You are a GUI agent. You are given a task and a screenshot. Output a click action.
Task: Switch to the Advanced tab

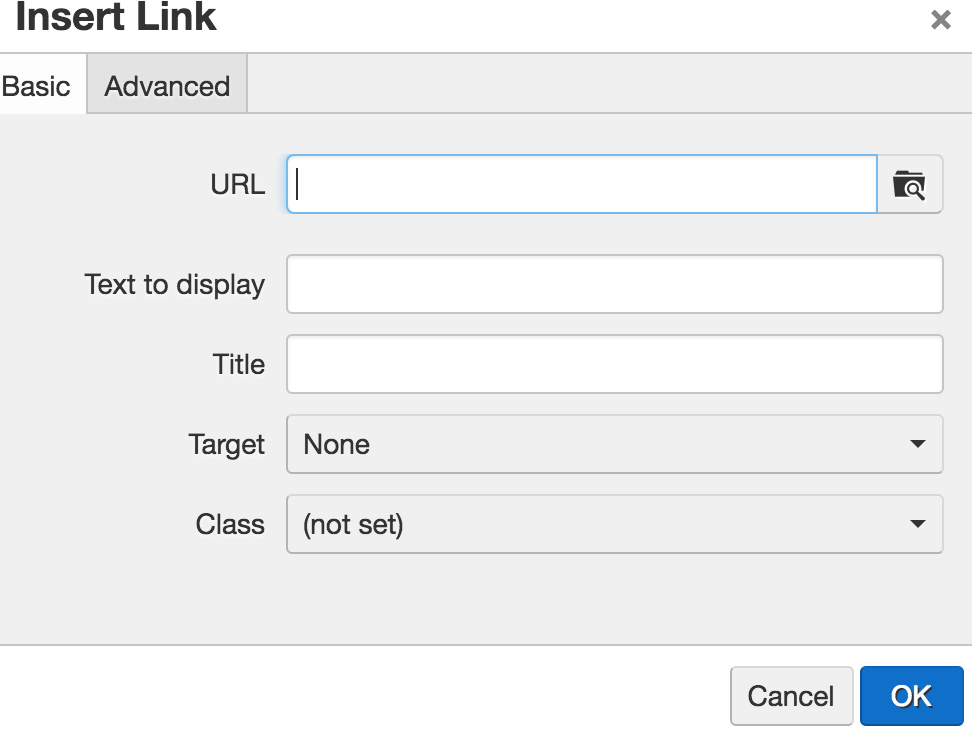(165, 86)
